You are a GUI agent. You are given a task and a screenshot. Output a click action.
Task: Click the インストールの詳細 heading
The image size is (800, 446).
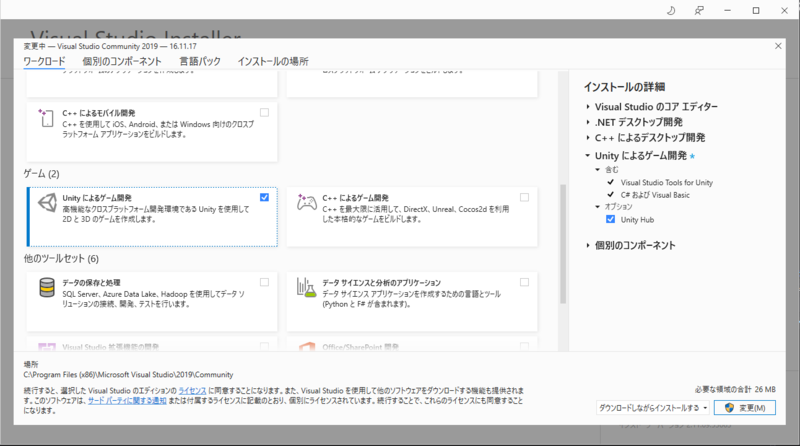[624, 87]
